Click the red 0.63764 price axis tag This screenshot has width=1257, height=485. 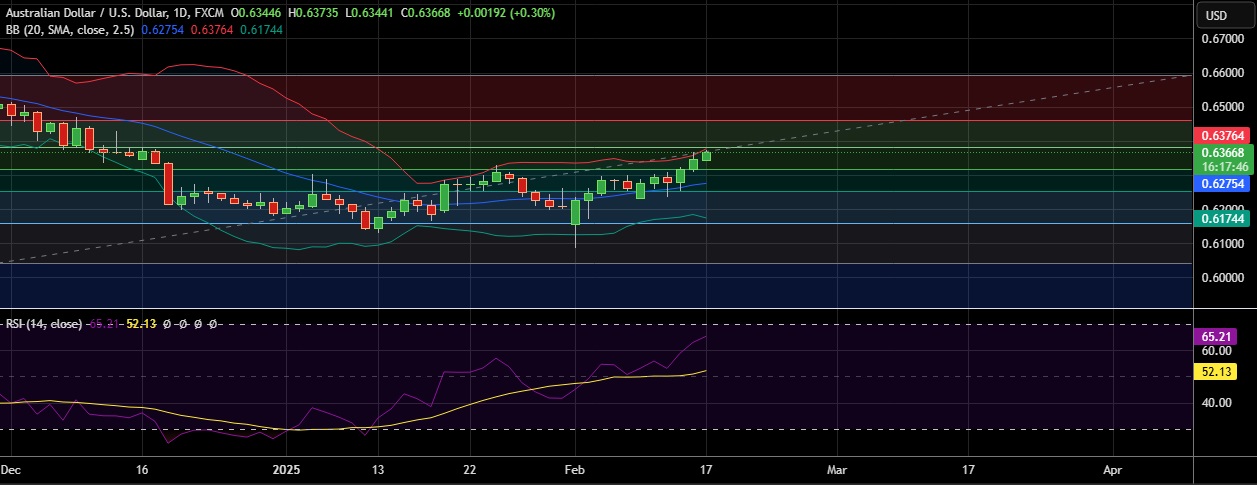(1222, 135)
